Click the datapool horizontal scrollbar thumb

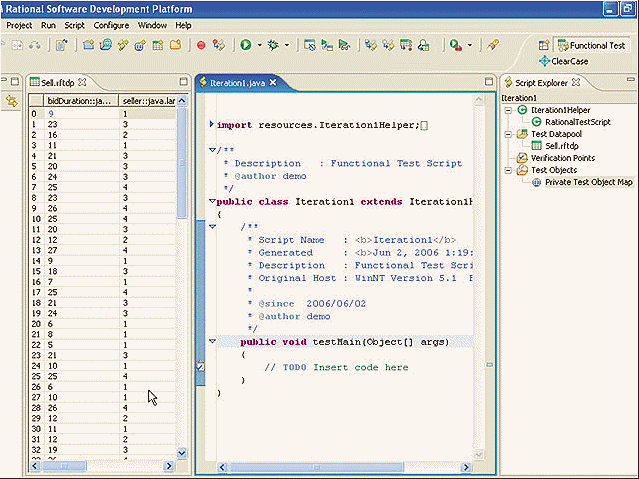pos(64,466)
